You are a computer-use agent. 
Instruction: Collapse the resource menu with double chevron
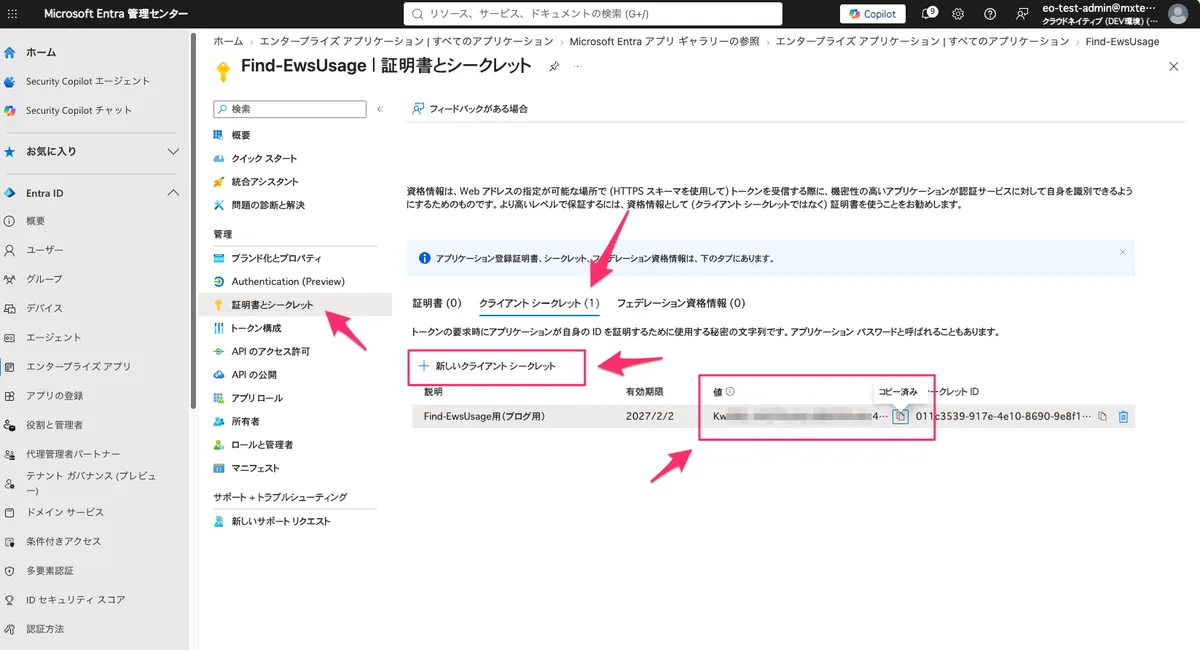380,109
